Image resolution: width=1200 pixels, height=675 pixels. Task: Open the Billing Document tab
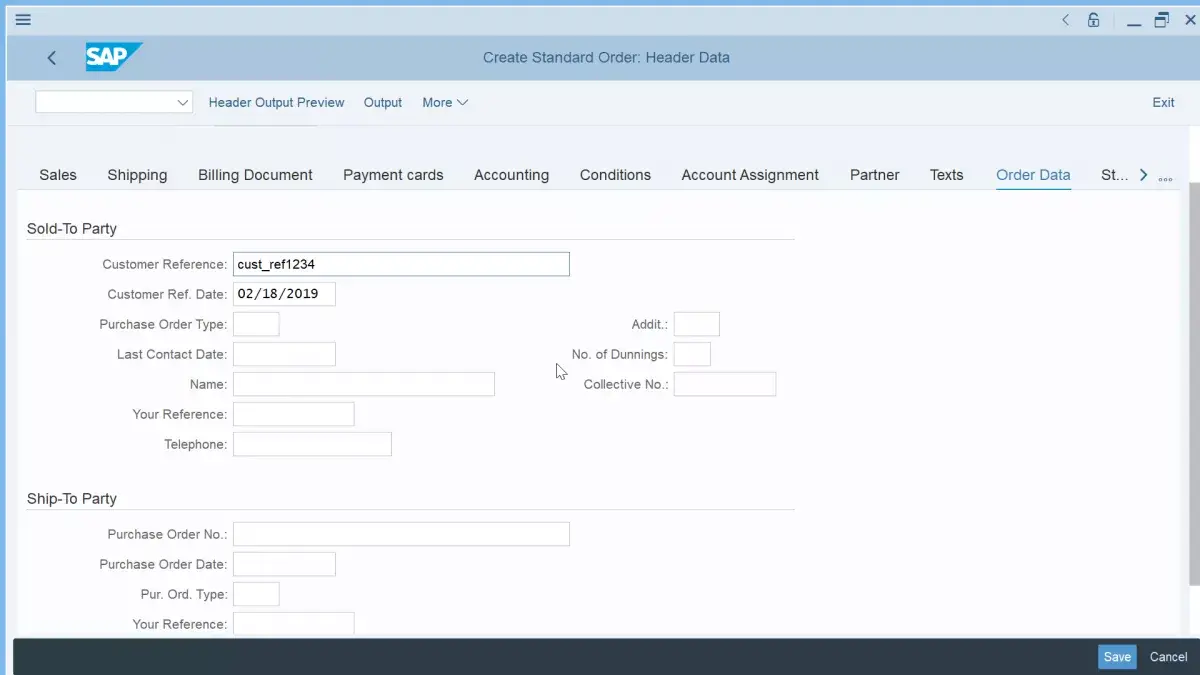255,174
